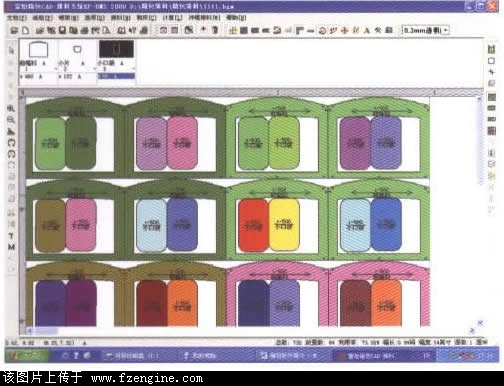The width and height of the screenshot is (504, 386).
Task: Click the red cross icon in toolbar
Action: 345,30
